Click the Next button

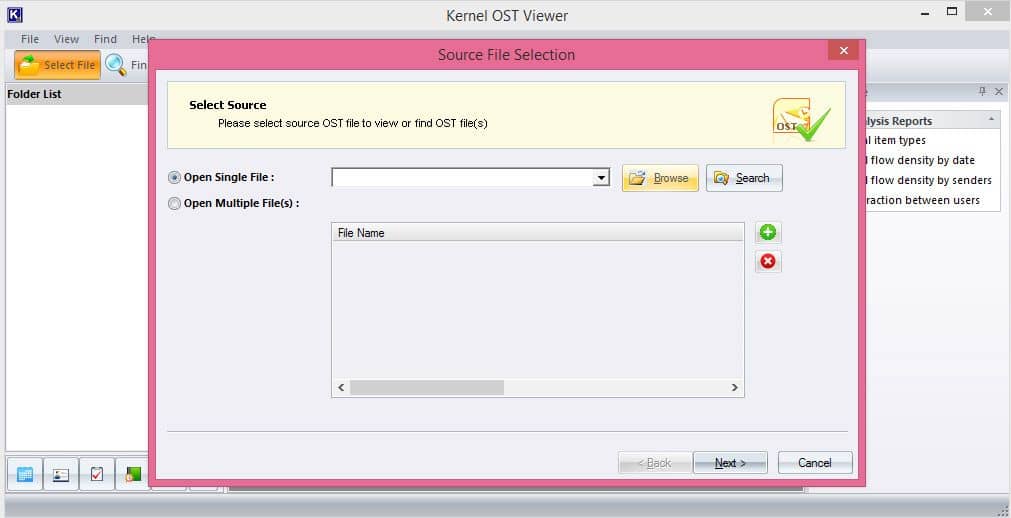pyautogui.click(x=730, y=463)
